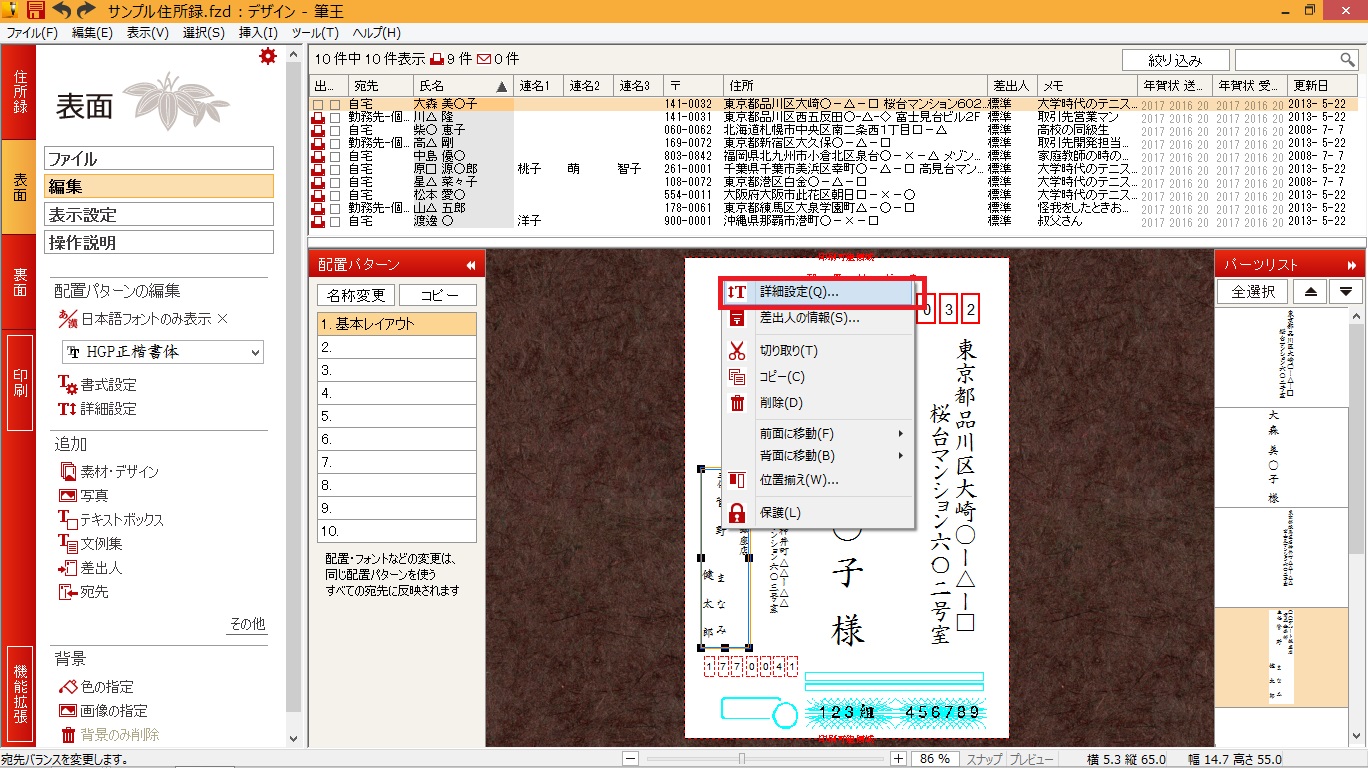Click the 絞り込み button
1368x768 pixels.
pos(1176,60)
